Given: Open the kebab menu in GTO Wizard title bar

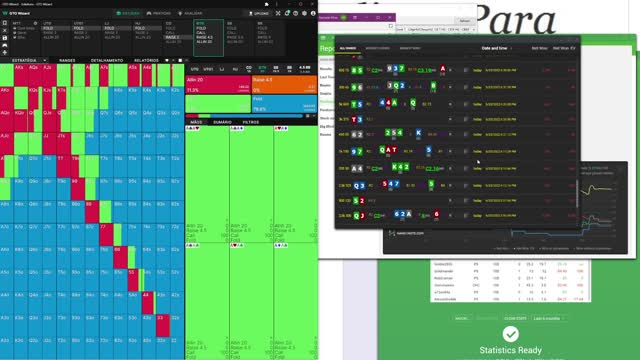Looking at the screenshot, I should pos(276,4).
